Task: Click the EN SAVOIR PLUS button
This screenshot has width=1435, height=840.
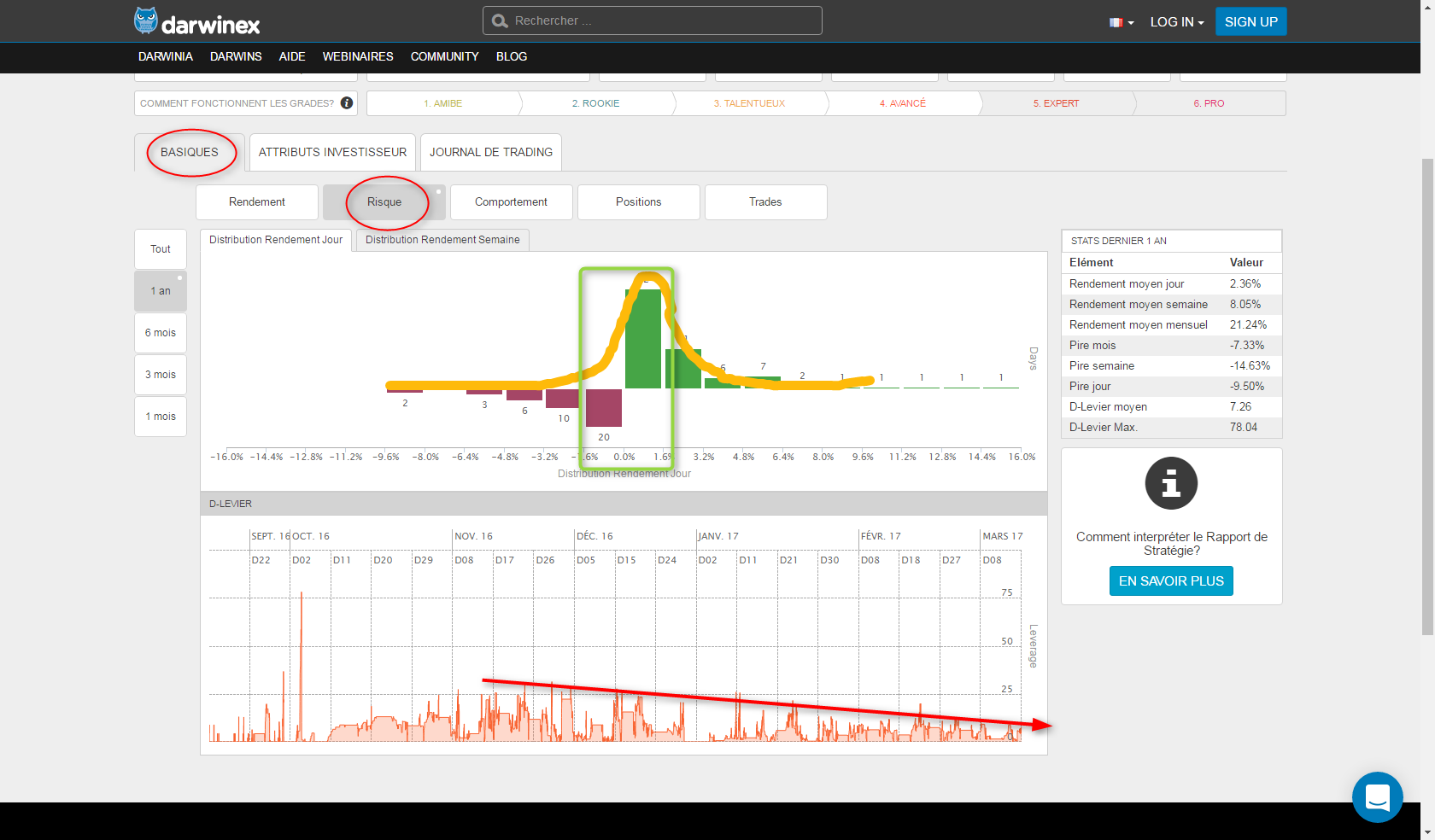Action: click(1170, 581)
